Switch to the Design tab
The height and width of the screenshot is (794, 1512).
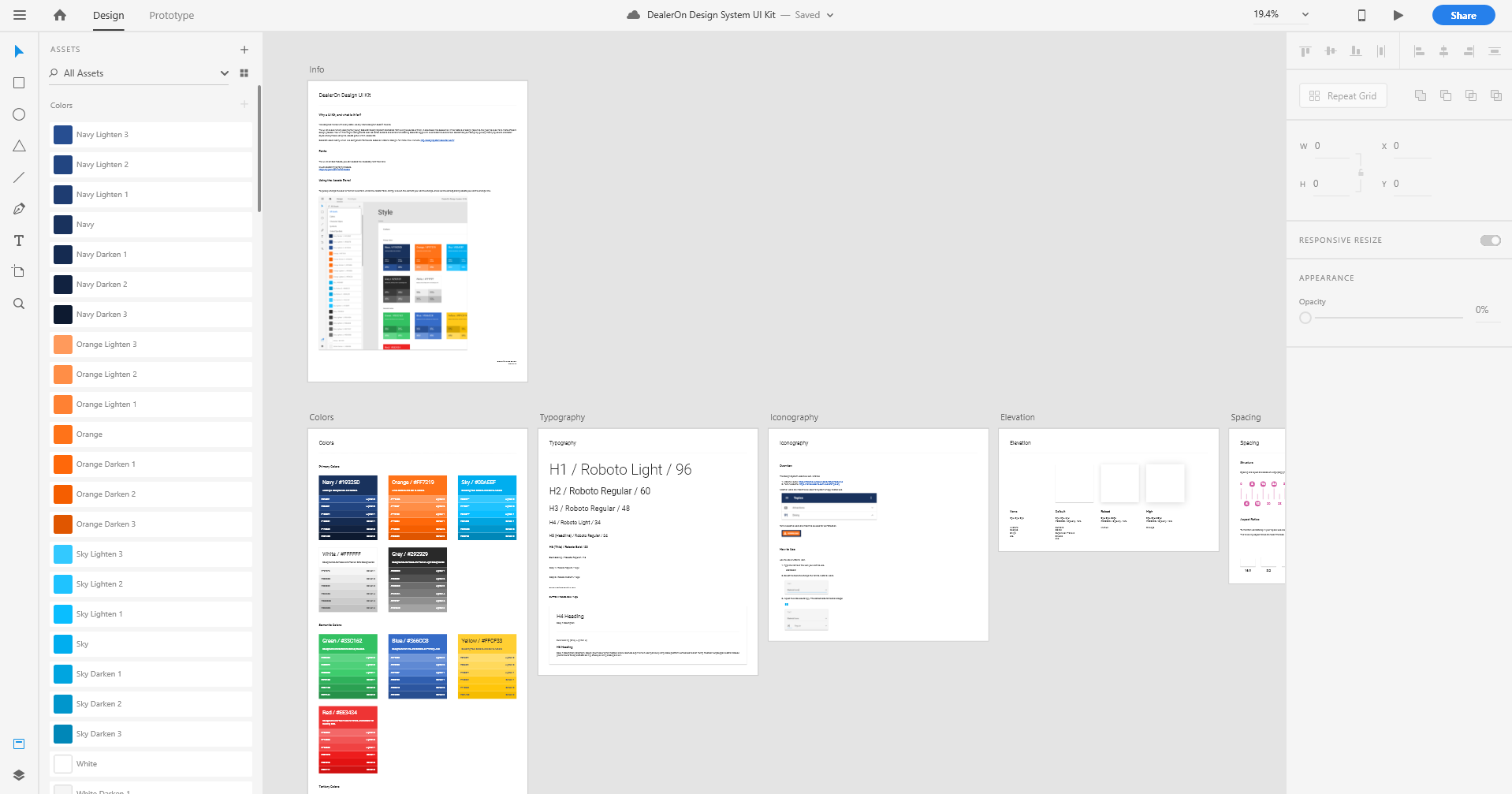coord(109,15)
